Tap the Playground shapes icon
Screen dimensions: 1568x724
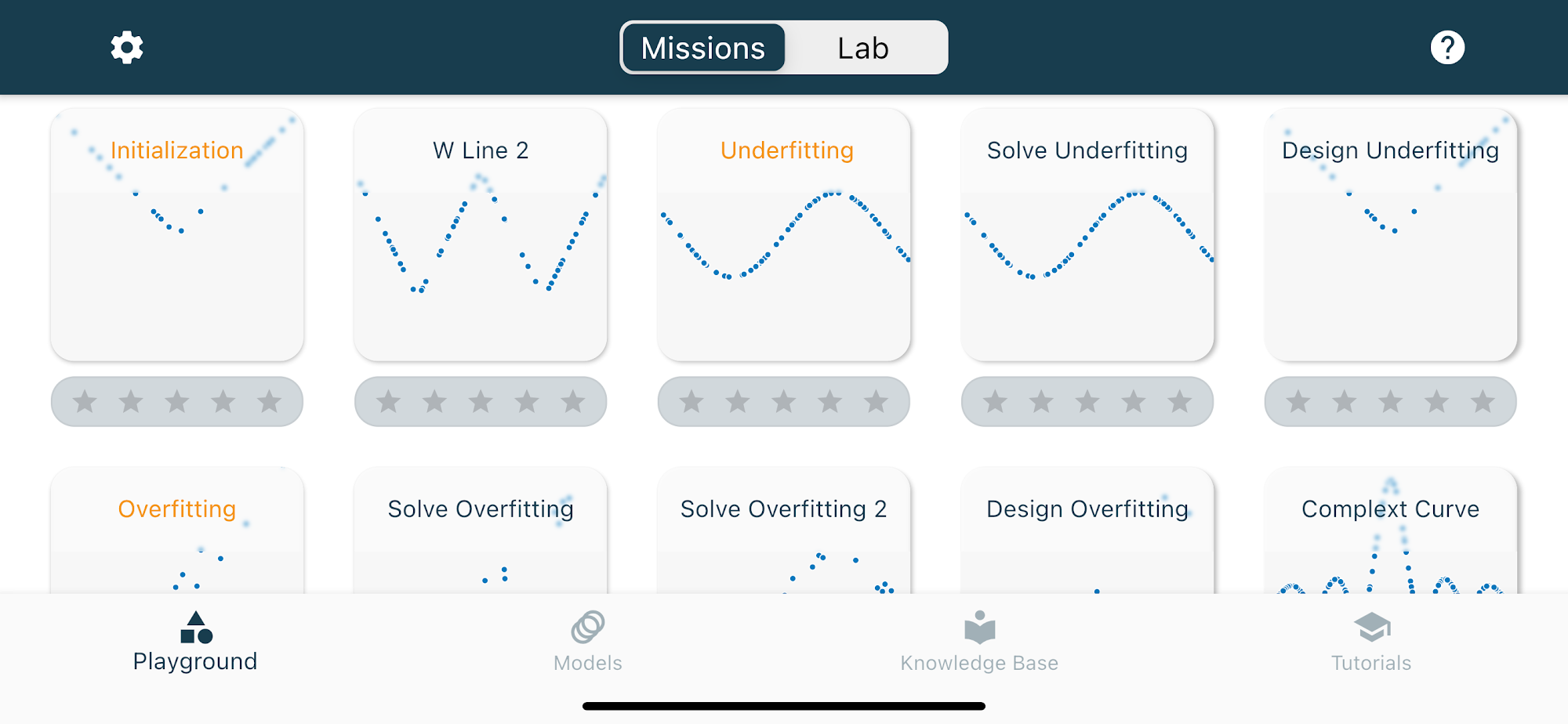point(196,627)
